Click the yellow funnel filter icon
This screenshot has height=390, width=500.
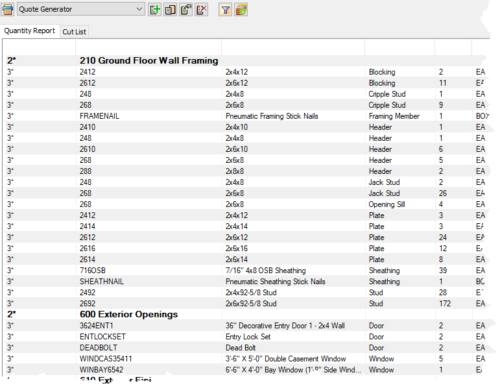click(225, 10)
